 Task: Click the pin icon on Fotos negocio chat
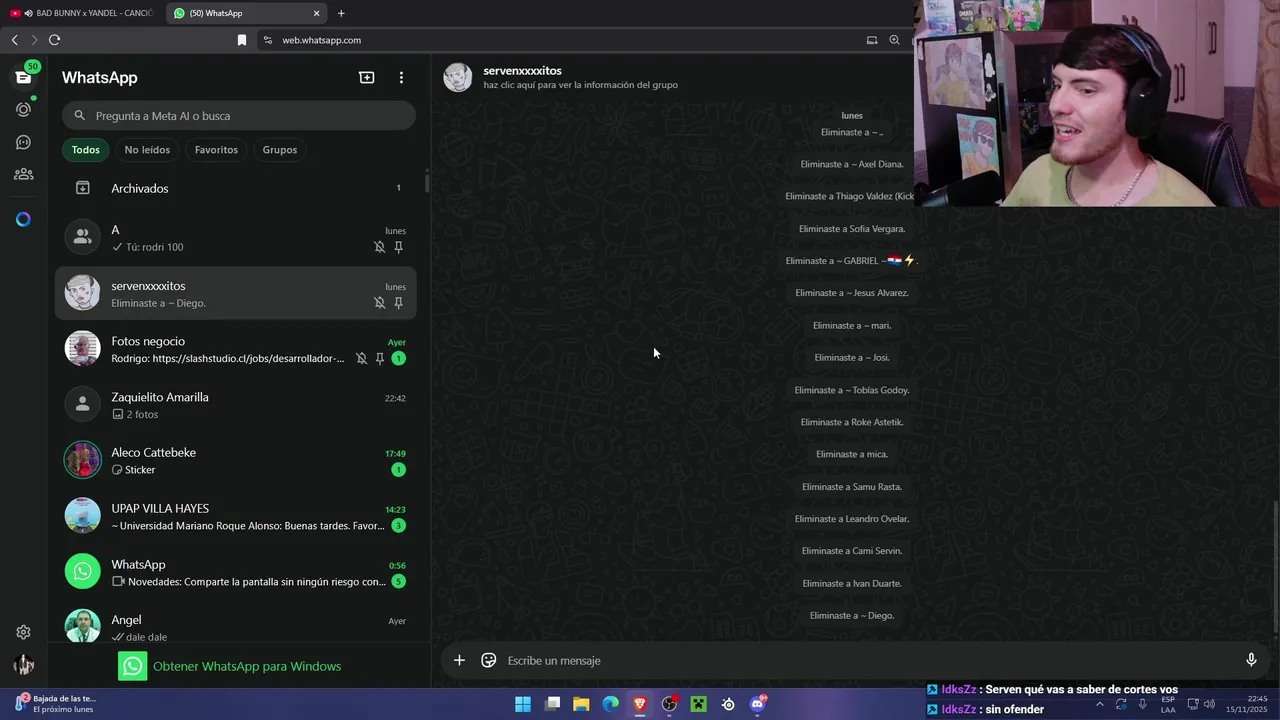(x=379, y=358)
